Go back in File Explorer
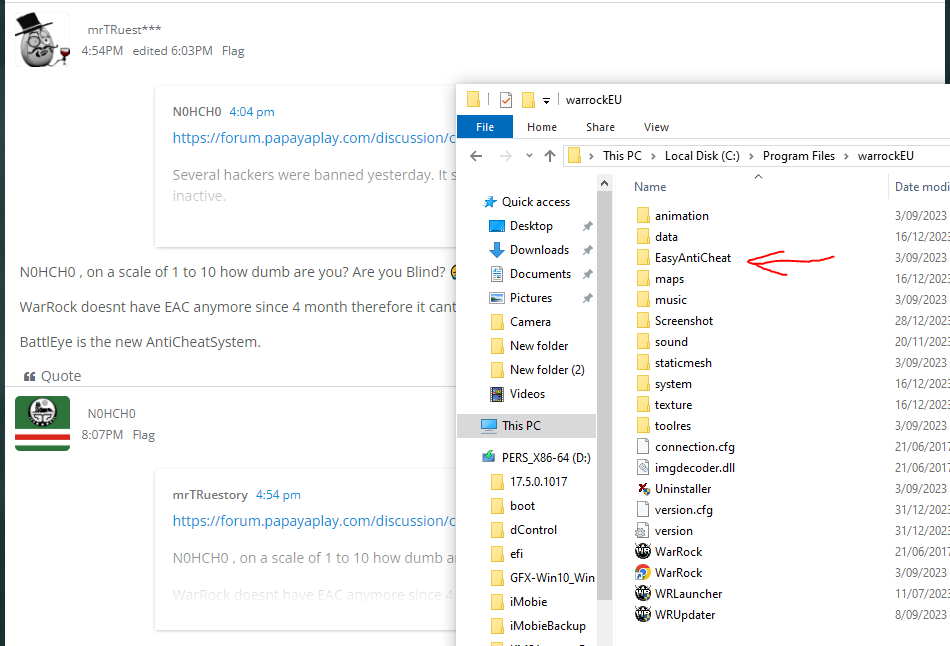 point(476,156)
